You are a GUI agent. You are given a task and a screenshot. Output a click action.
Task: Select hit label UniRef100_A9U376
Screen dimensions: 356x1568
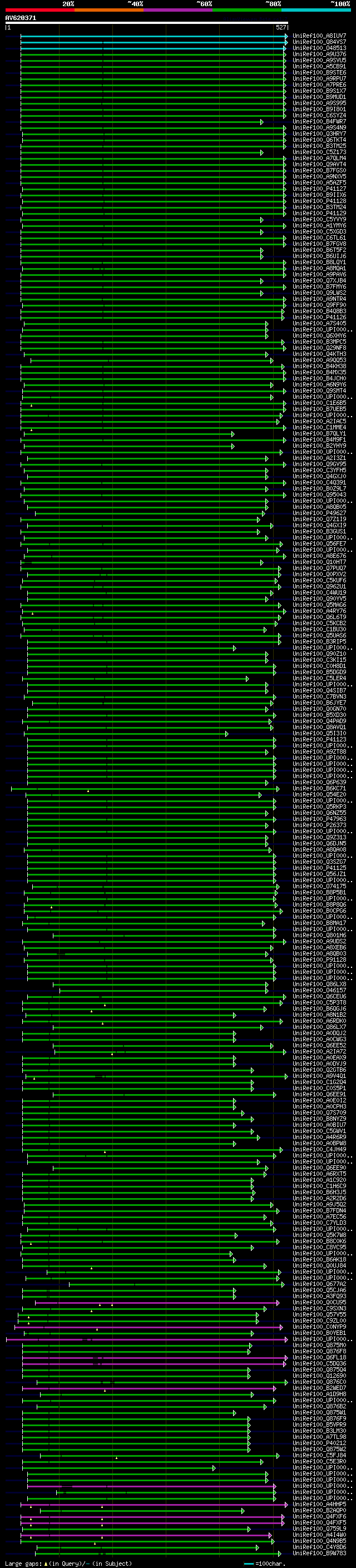(319, 54)
